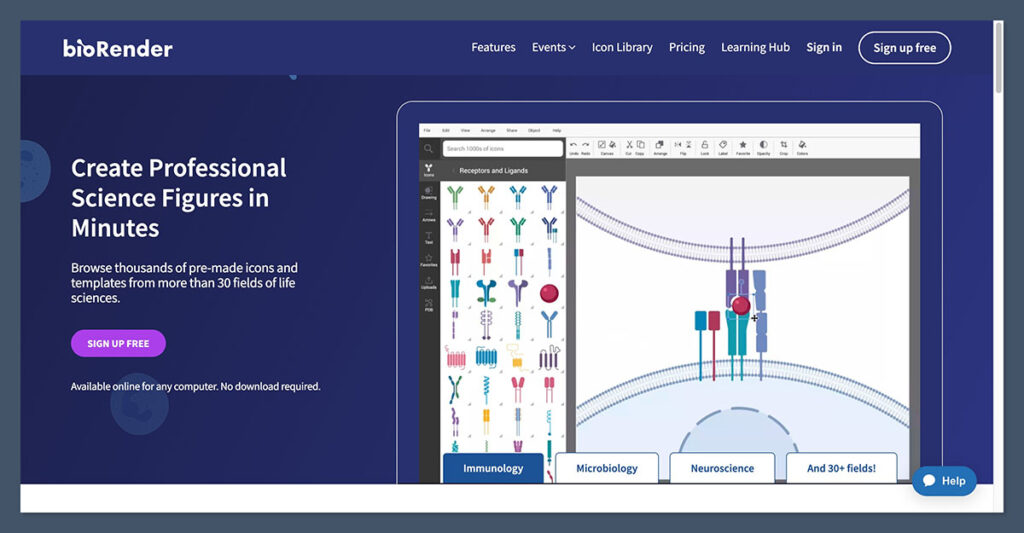Open the Share menu in the editor

512,131
